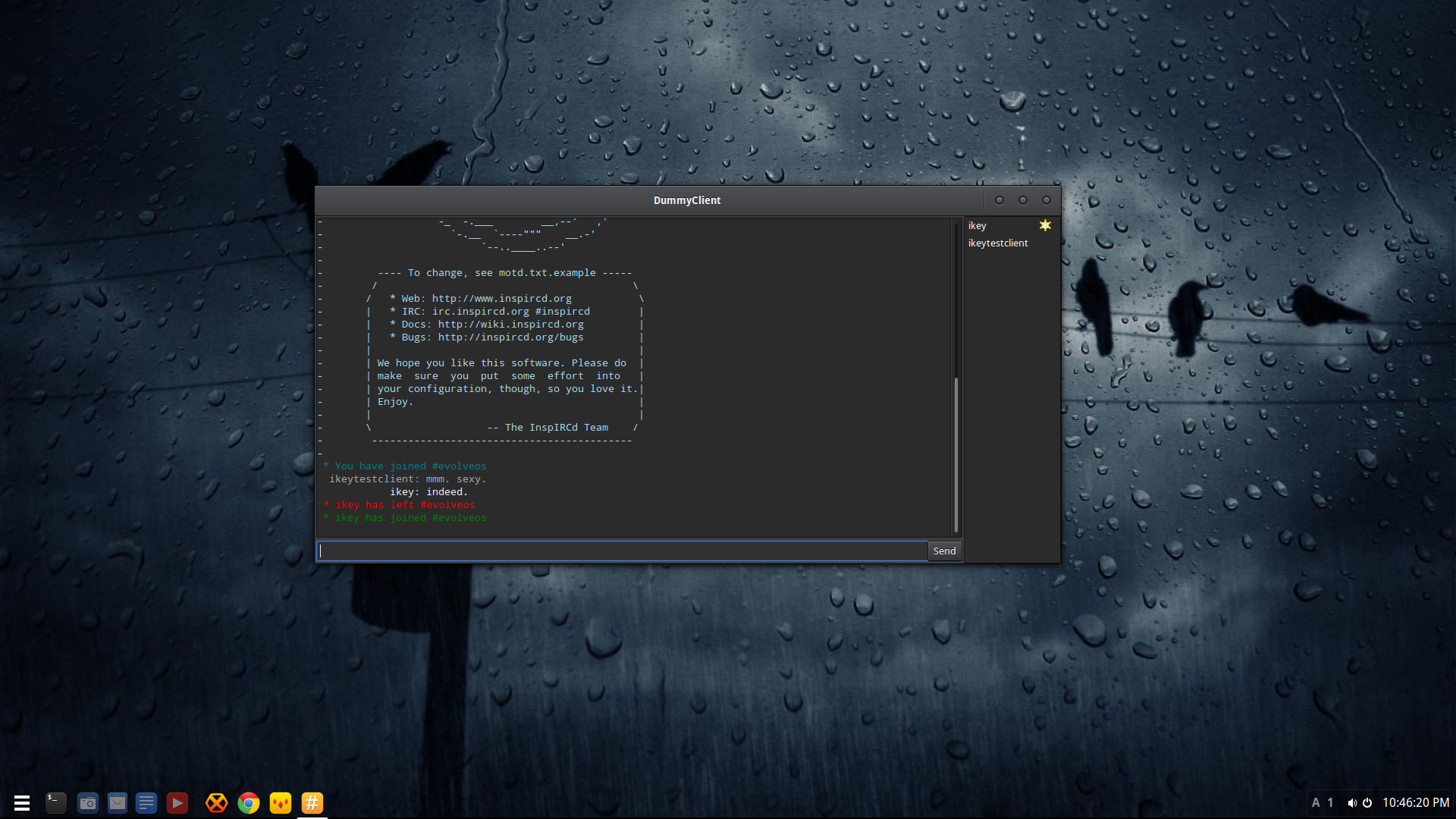
Task: Open the power menu icon in tray
Action: tap(1367, 802)
